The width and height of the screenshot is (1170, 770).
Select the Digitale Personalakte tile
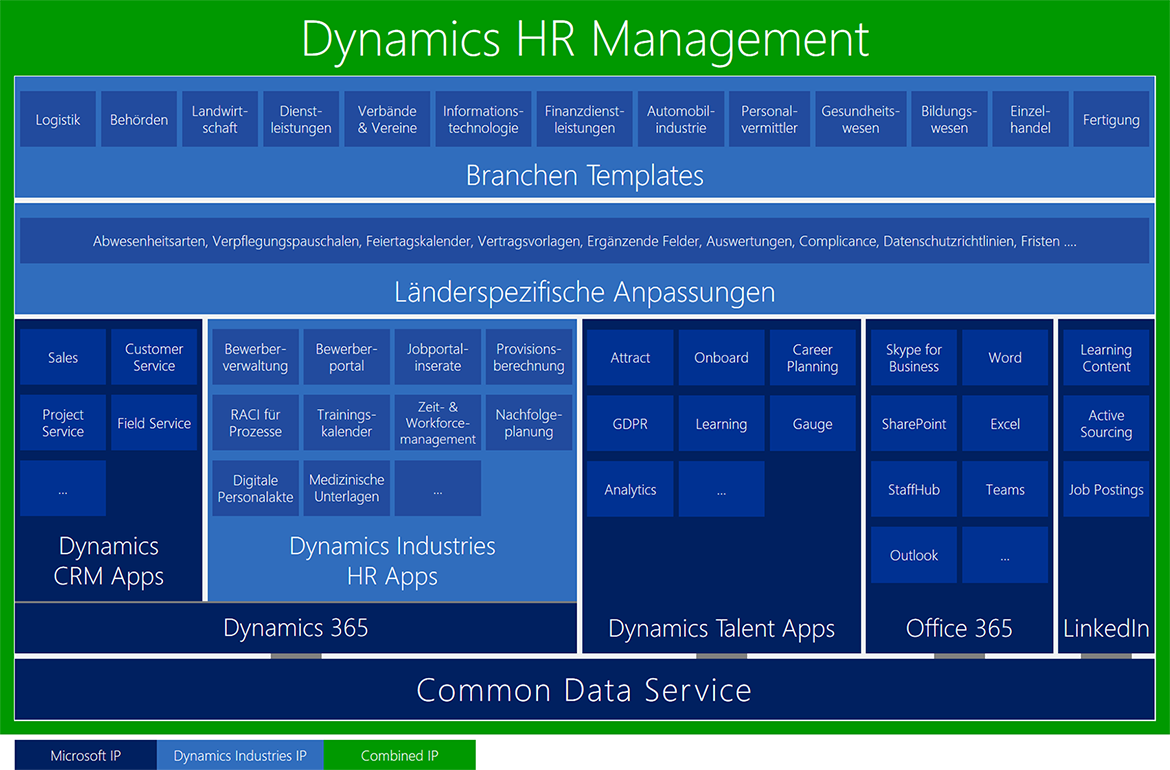tap(256, 489)
